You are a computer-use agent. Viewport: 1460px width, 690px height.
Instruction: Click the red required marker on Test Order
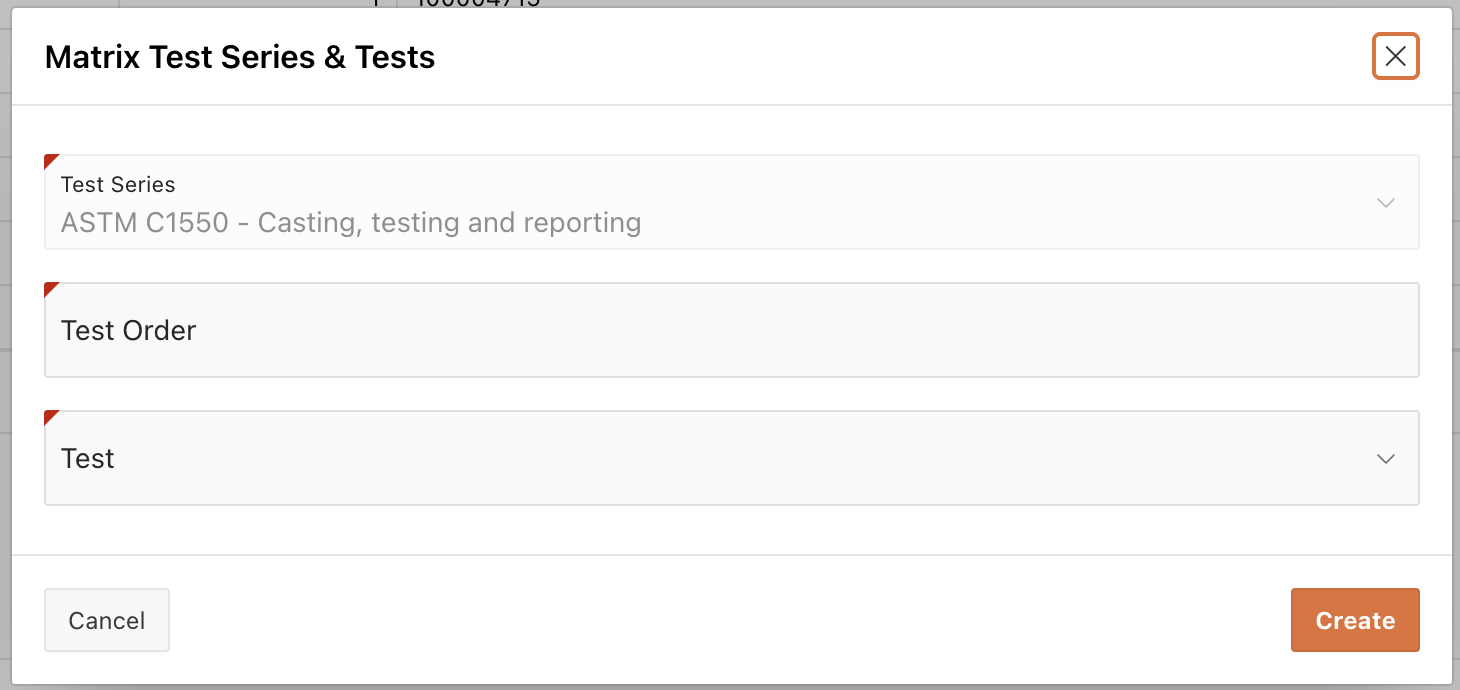tap(50, 288)
